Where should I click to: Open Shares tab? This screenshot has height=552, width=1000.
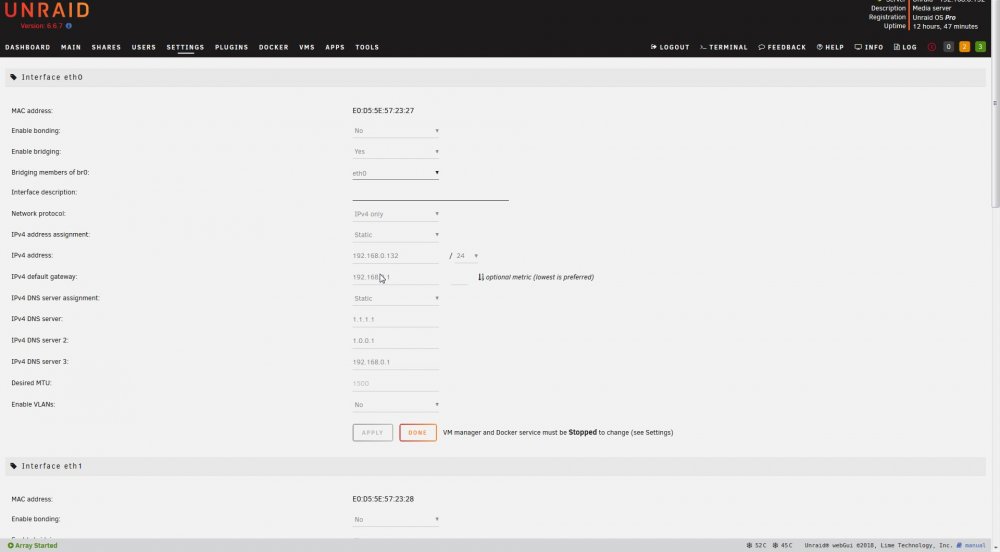click(106, 47)
